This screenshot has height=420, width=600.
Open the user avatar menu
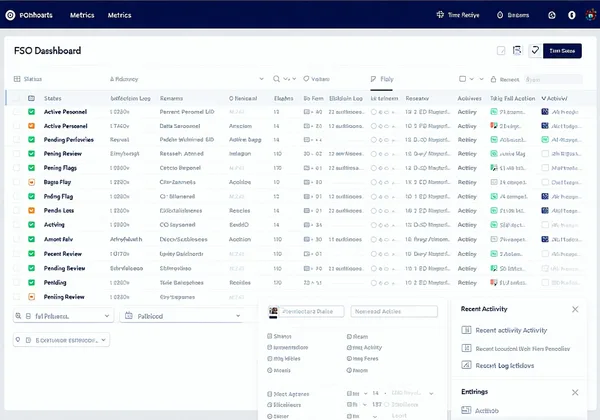591,15
